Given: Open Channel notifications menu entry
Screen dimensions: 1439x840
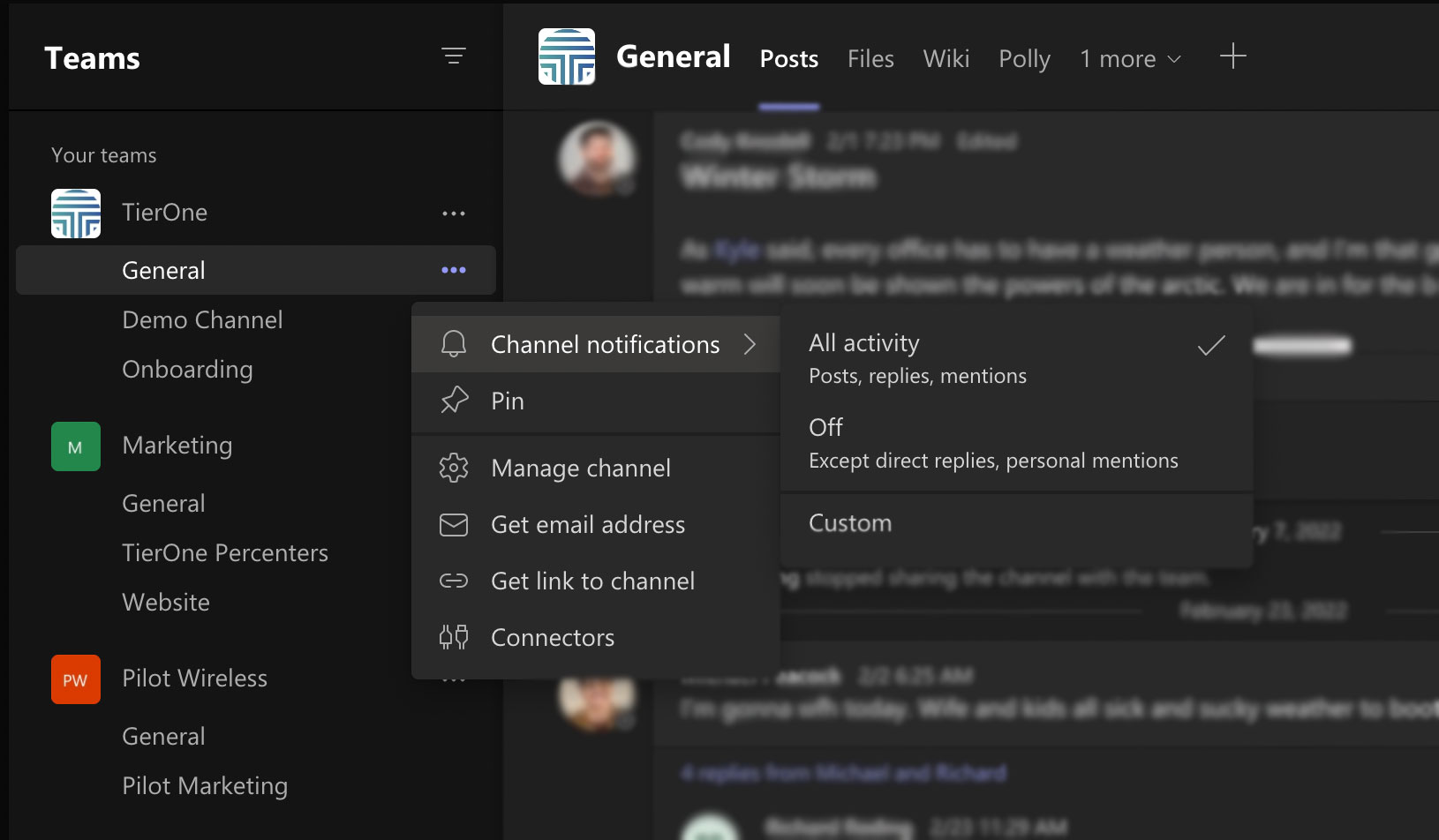Looking at the screenshot, I should pyautogui.click(x=596, y=344).
